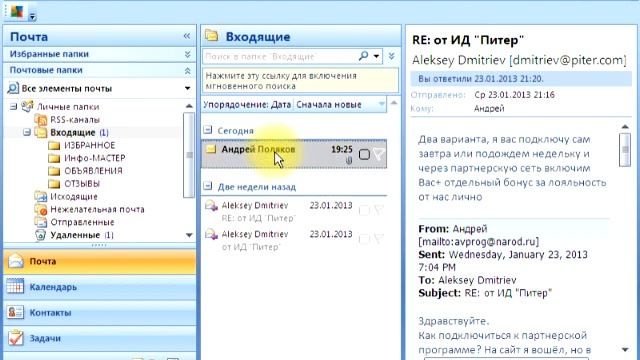Toggle category box on Андрей Поляков message
This screenshot has width=640, height=360.
[364, 154]
